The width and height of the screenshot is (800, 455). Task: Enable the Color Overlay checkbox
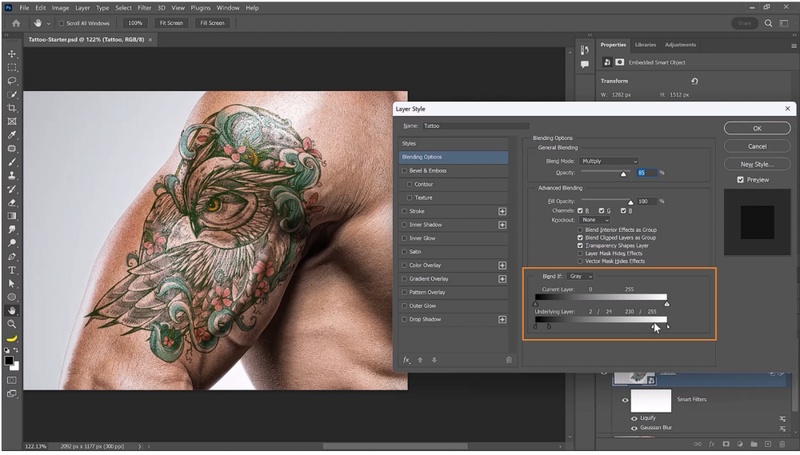405,265
